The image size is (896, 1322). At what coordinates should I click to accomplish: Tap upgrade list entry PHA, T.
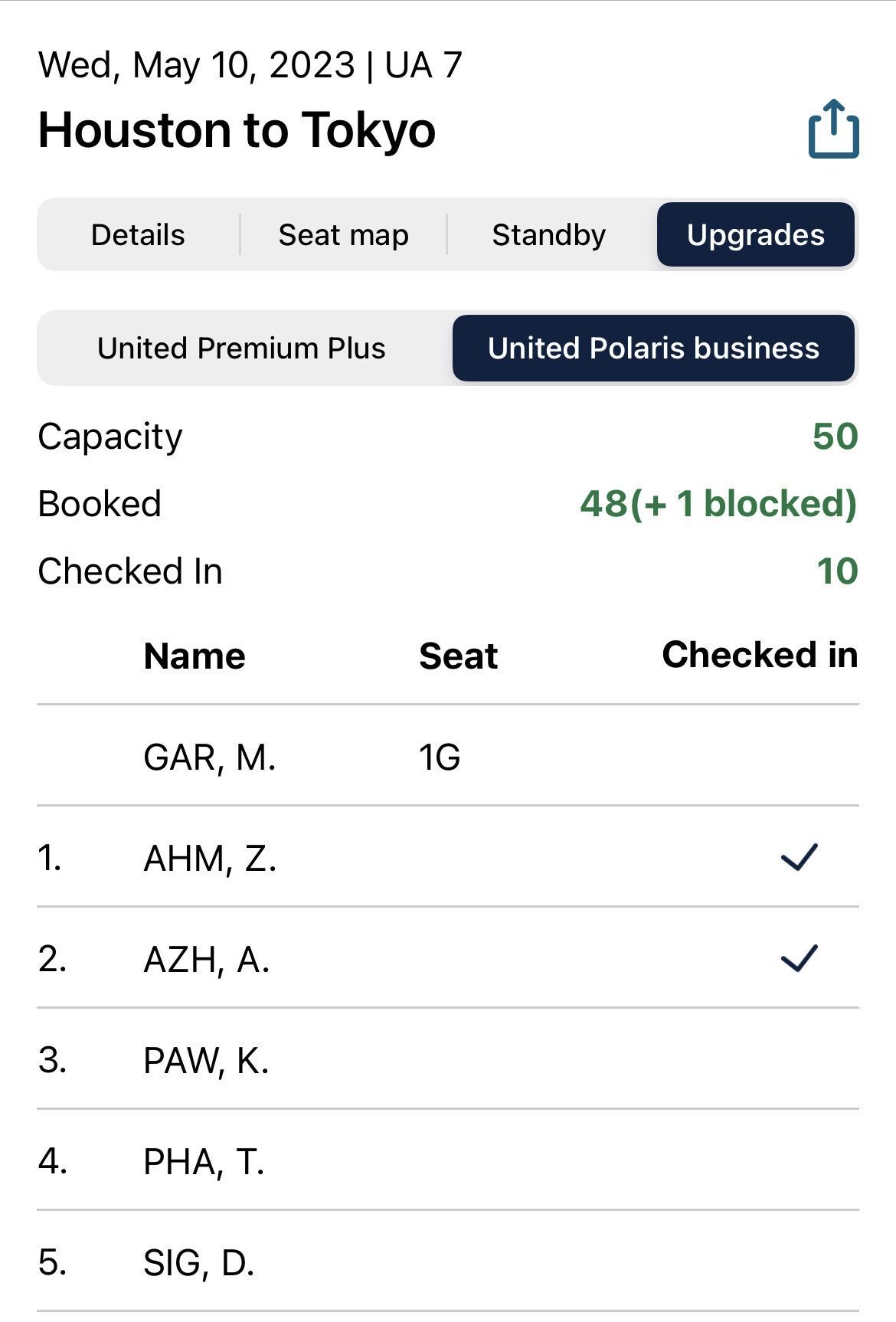pos(204,1162)
